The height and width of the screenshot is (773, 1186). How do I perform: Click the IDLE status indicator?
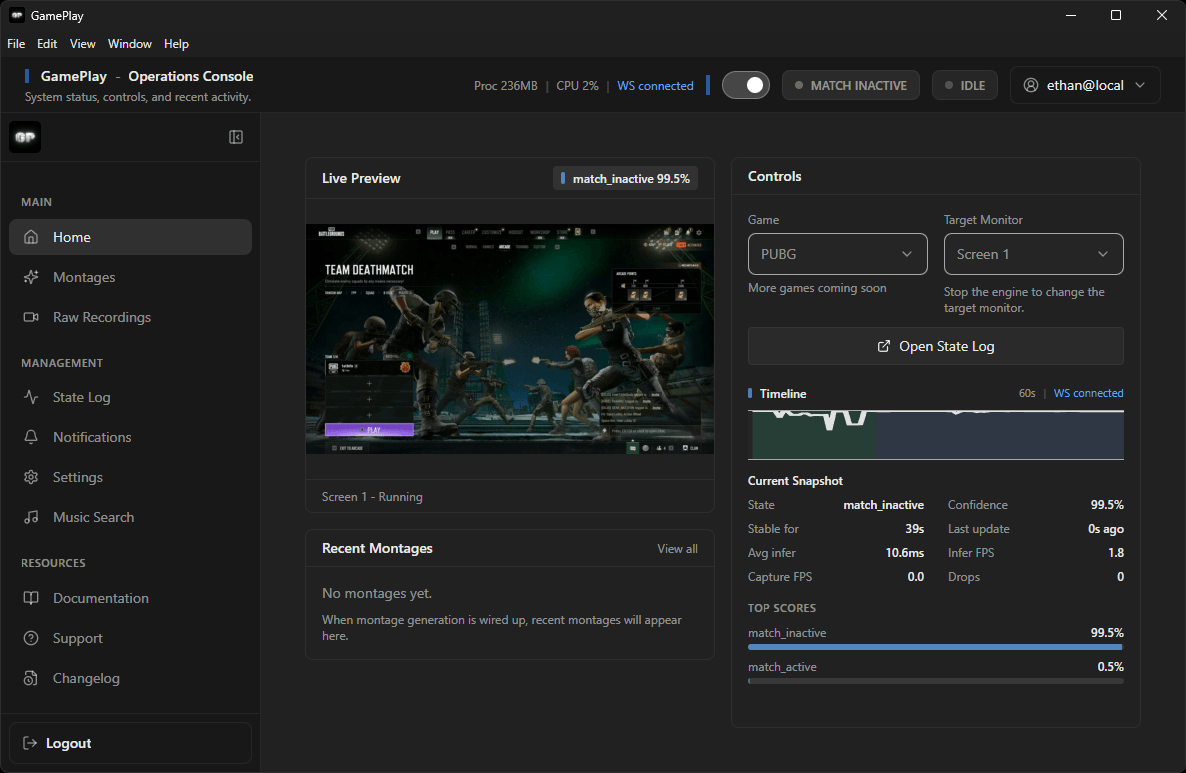pos(964,85)
